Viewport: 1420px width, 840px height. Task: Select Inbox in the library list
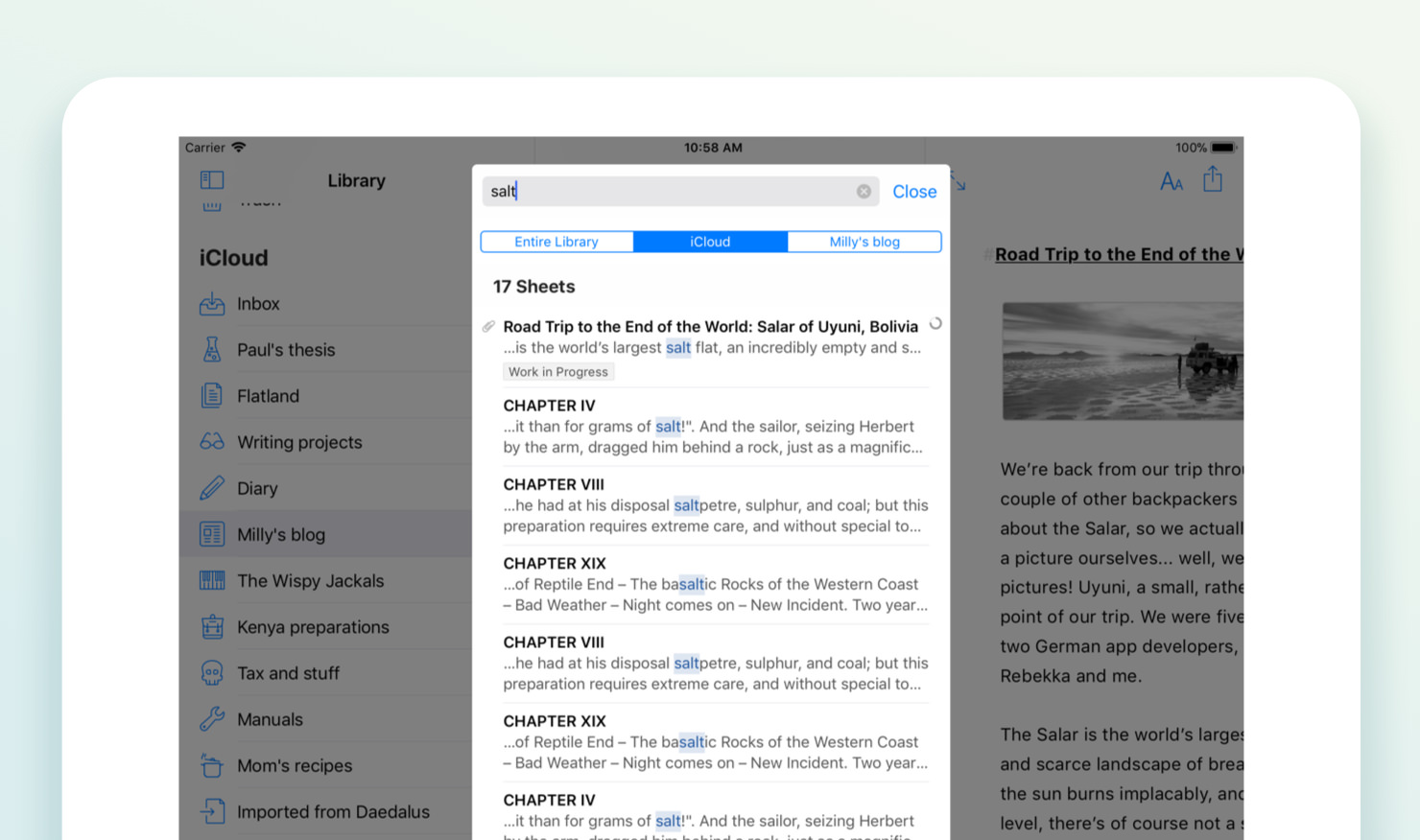tap(326, 304)
